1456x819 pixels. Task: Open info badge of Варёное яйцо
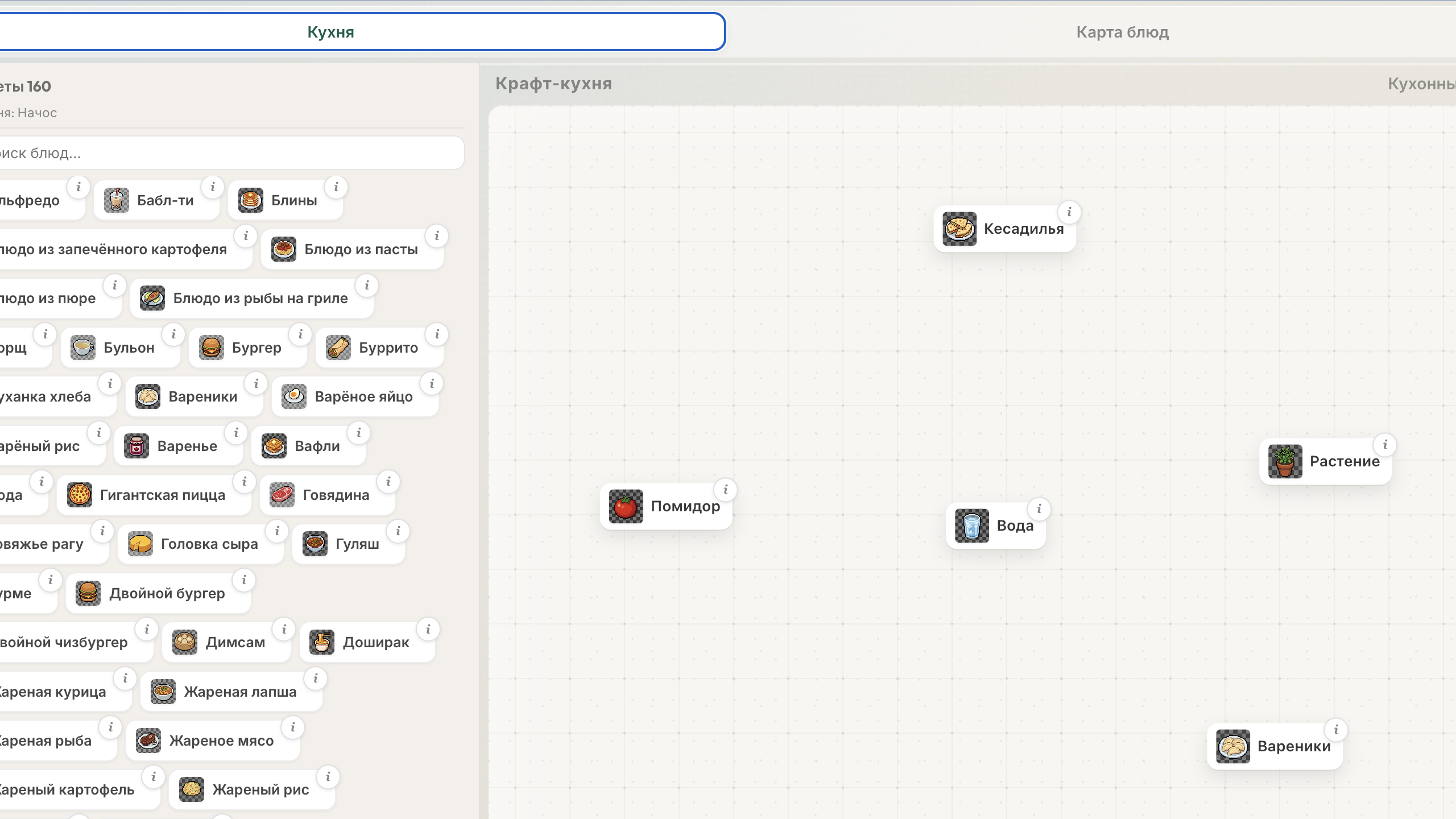tap(432, 384)
